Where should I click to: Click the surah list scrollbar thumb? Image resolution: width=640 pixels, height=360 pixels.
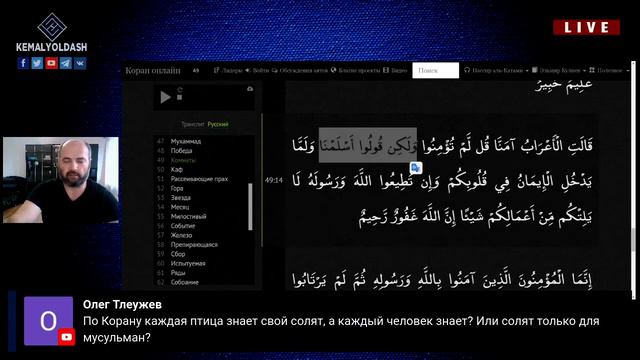[250, 207]
